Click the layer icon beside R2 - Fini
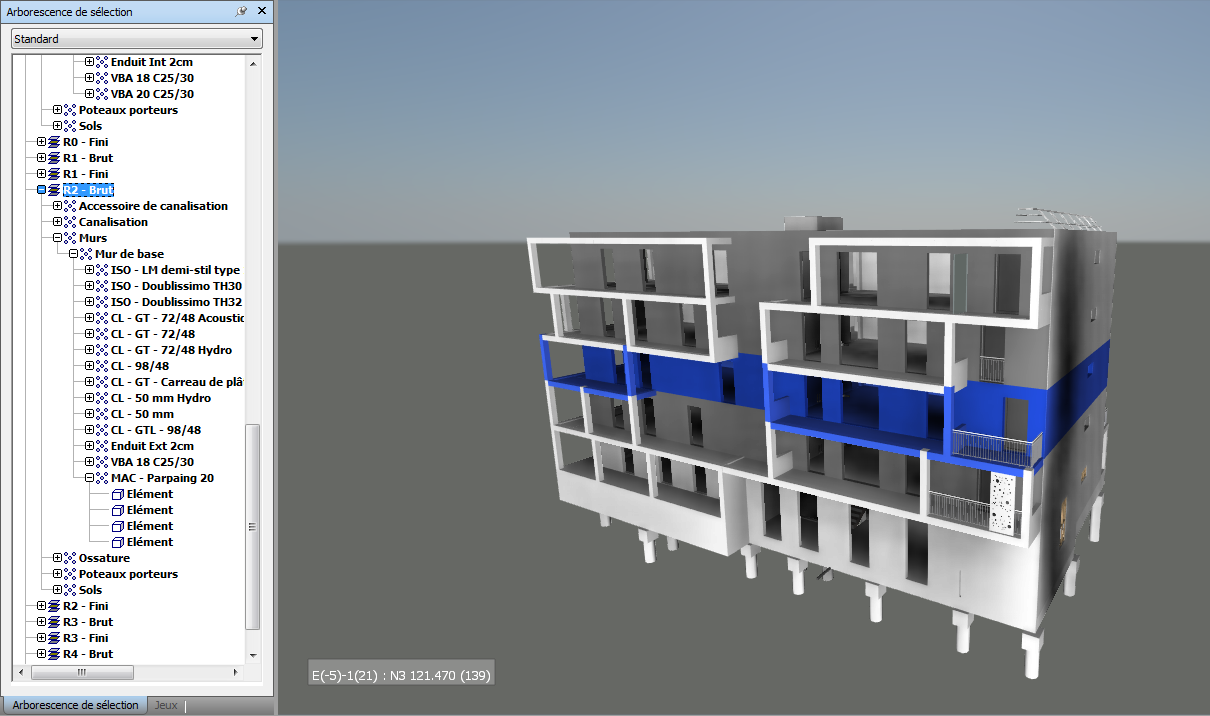 [54, 606]
